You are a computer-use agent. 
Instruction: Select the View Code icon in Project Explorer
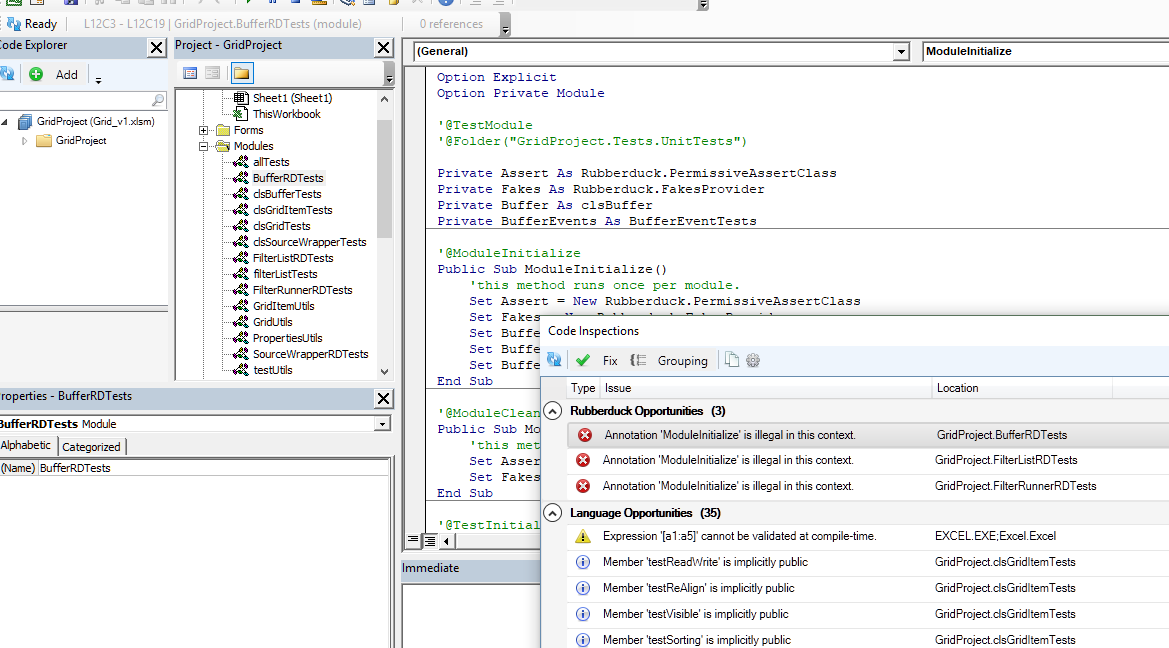pyautogui.click(x=190, y=73)
